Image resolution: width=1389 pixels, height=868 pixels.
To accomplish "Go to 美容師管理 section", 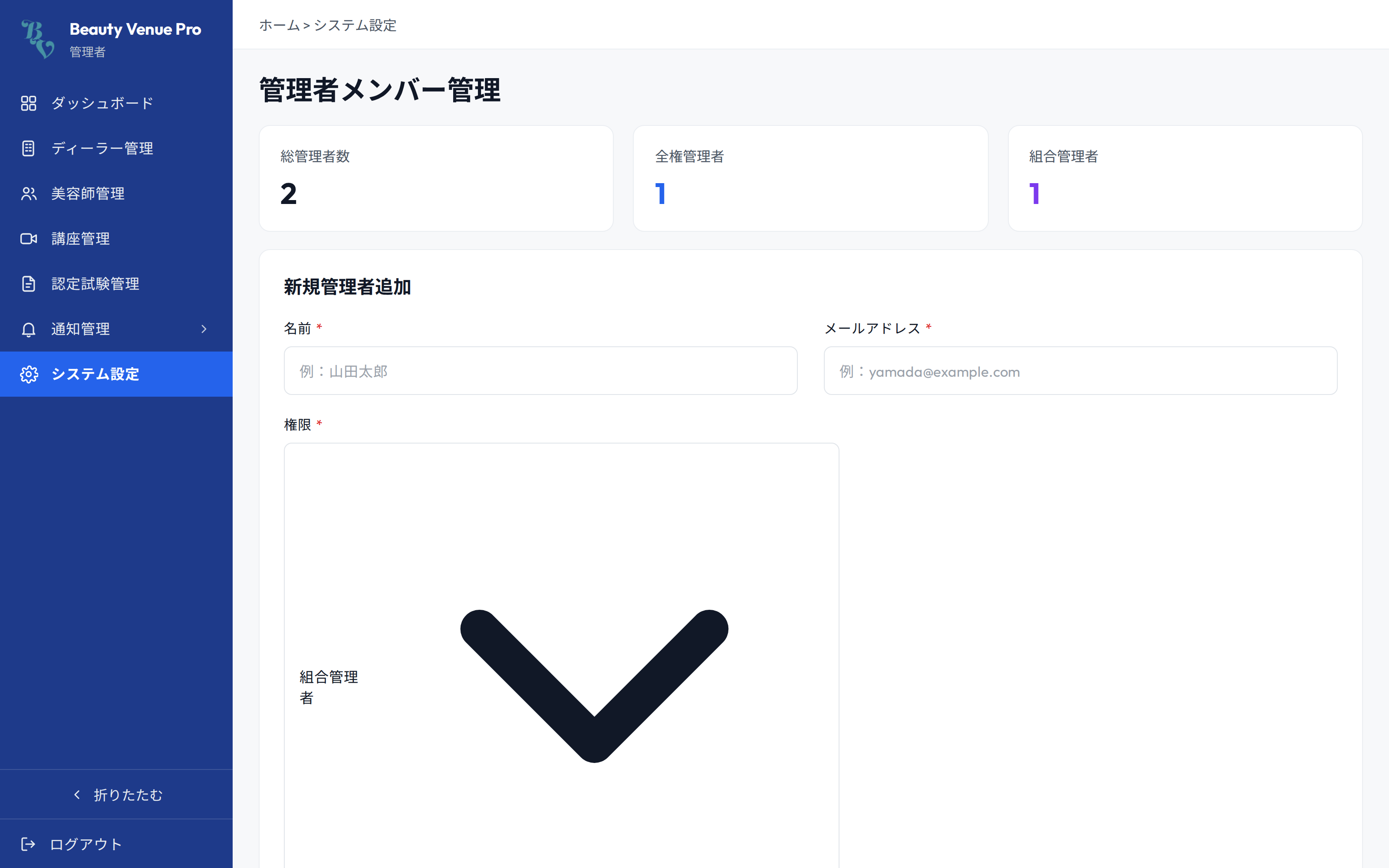I will (x=116, y=194).
